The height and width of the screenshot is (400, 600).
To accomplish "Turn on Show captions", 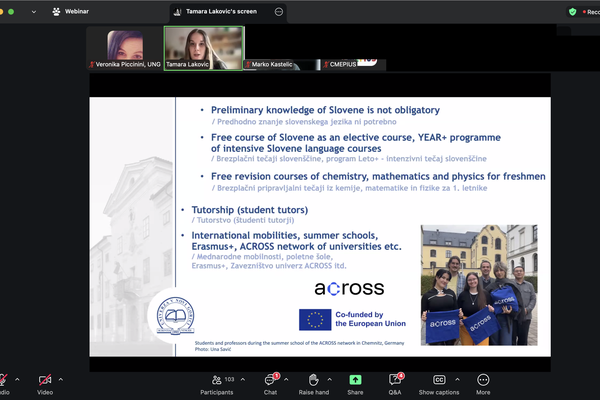I will 439,384.
